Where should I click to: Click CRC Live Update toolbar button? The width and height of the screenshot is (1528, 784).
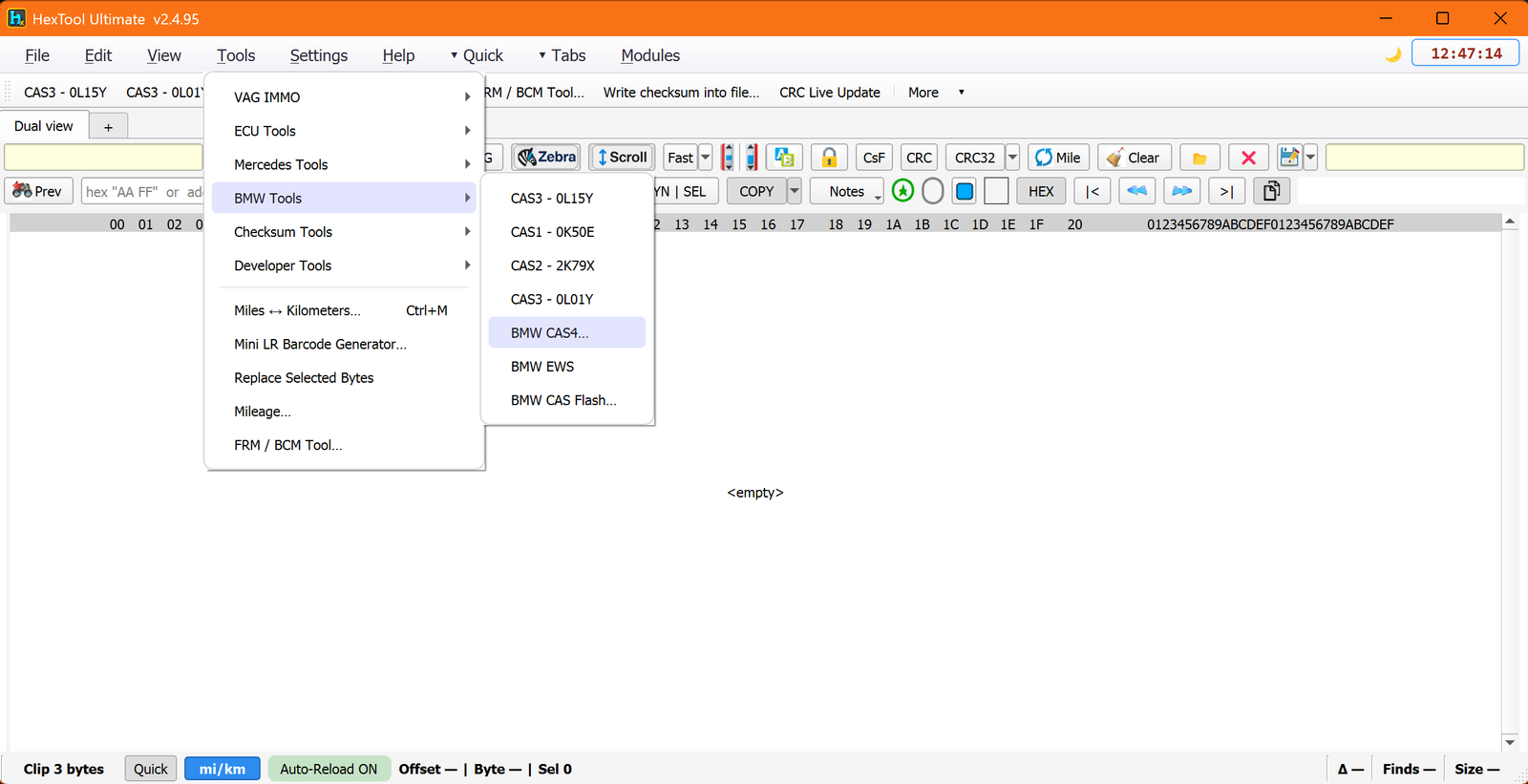[x=830, y=93]
